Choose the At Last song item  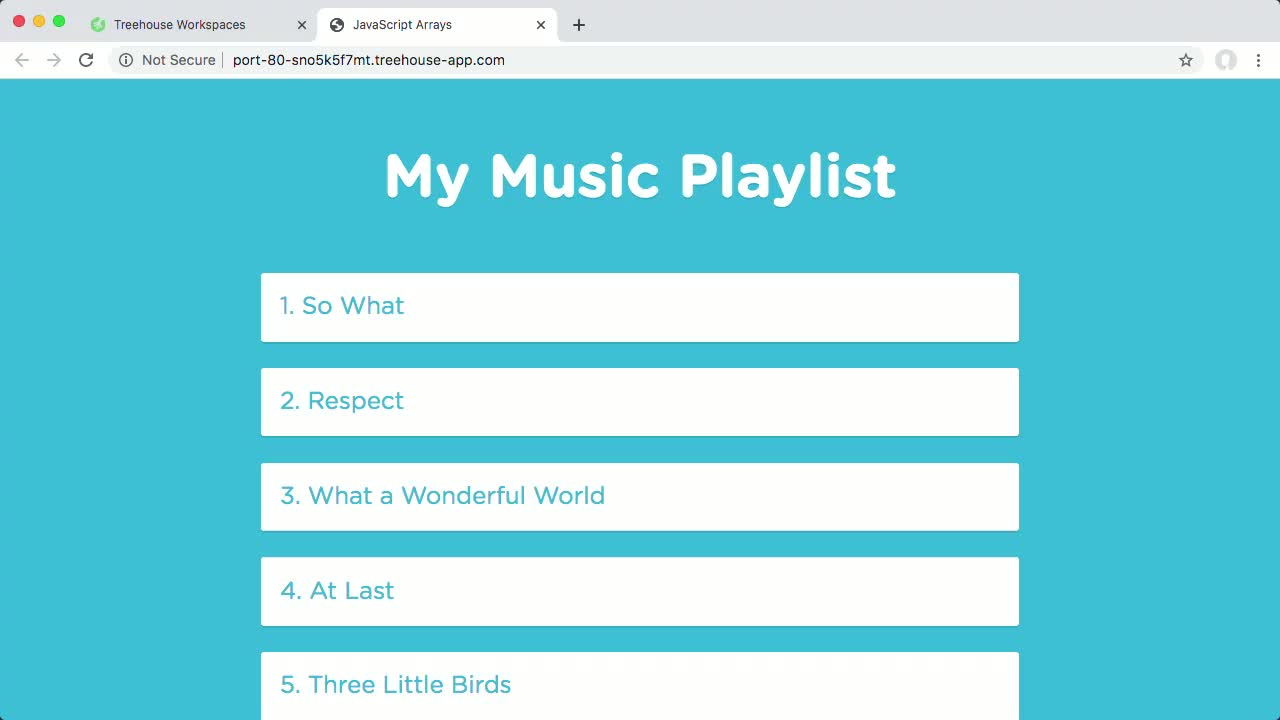coord(640,591)
